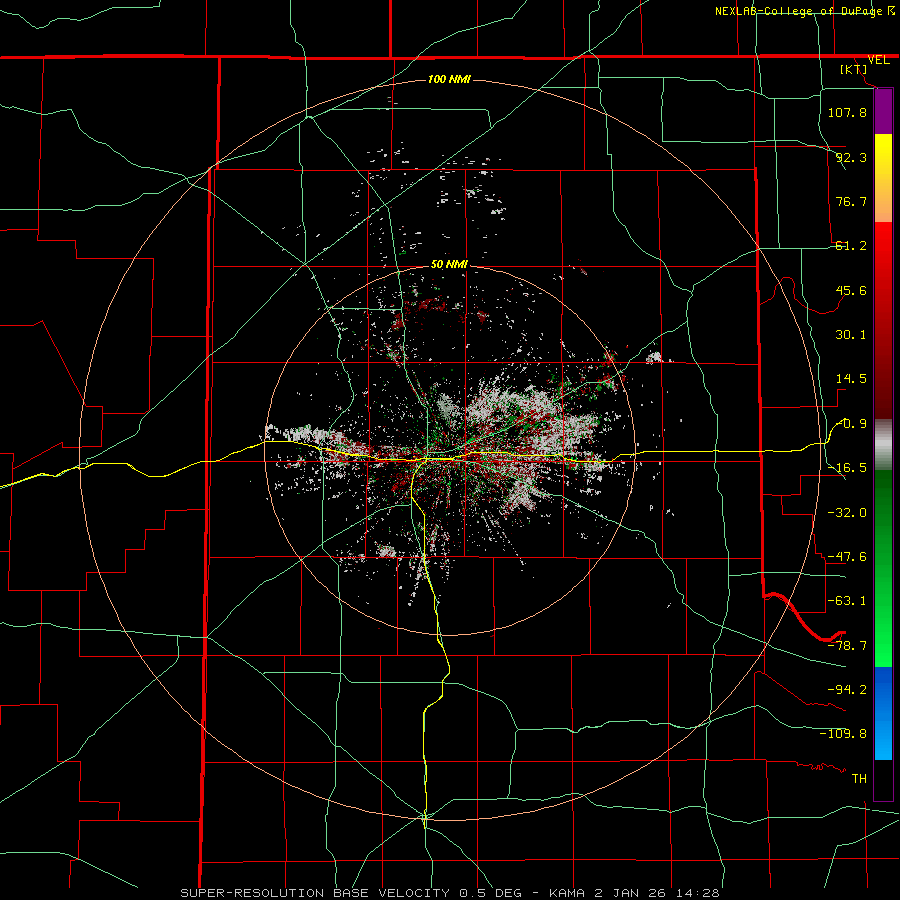Select the -47.6 legend value

[x=847, y=557]
